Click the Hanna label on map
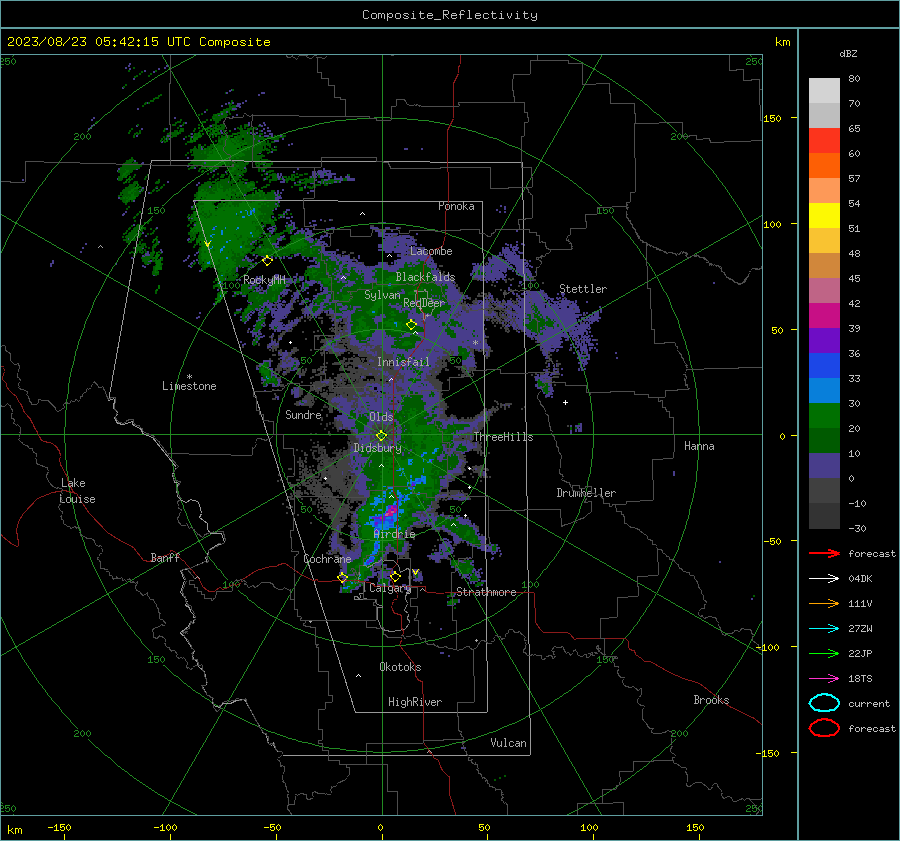The image size is (900, 841). click(699, 446)
